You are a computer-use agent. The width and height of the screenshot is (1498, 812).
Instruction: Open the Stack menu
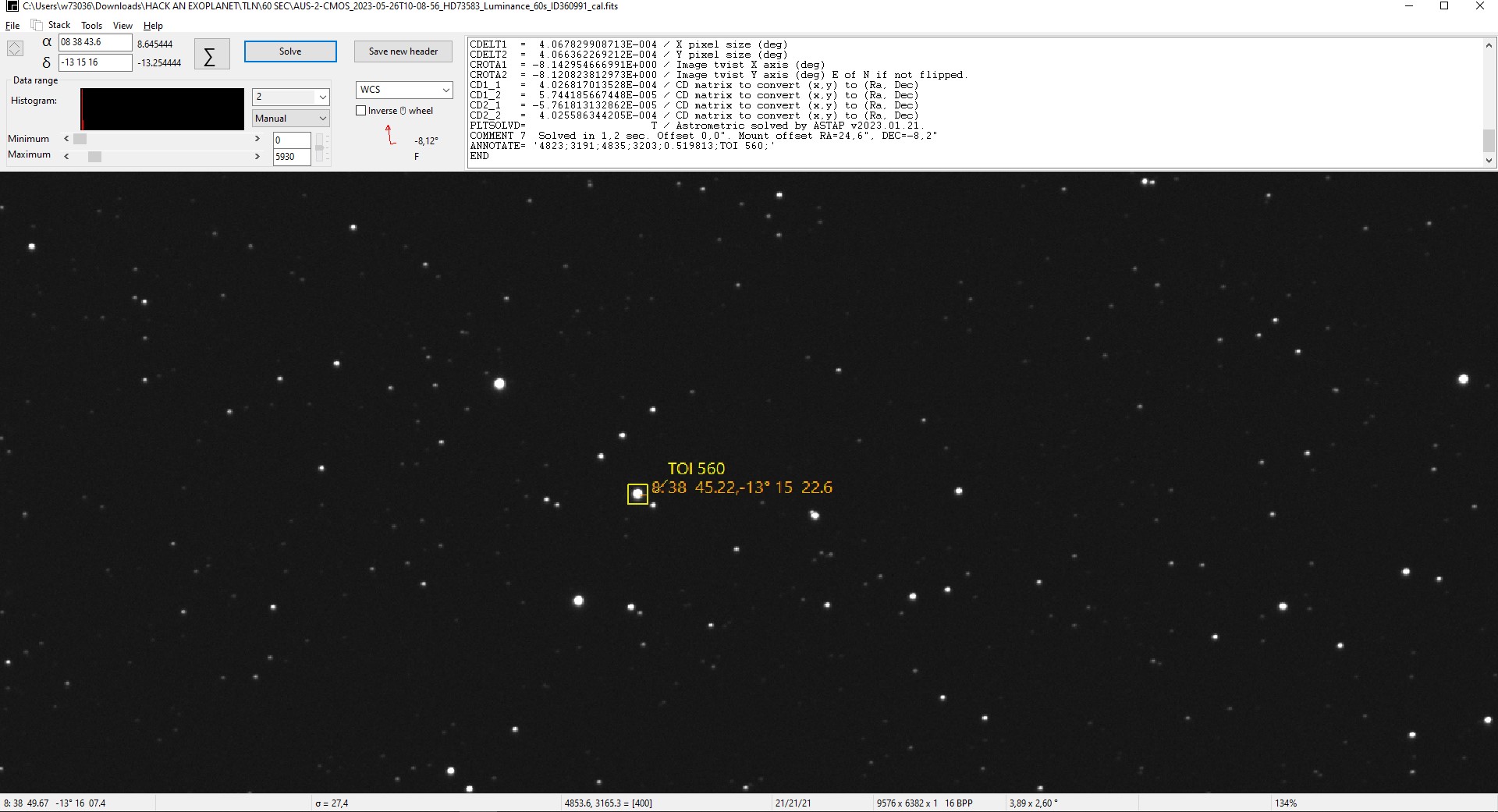(58, 24)
